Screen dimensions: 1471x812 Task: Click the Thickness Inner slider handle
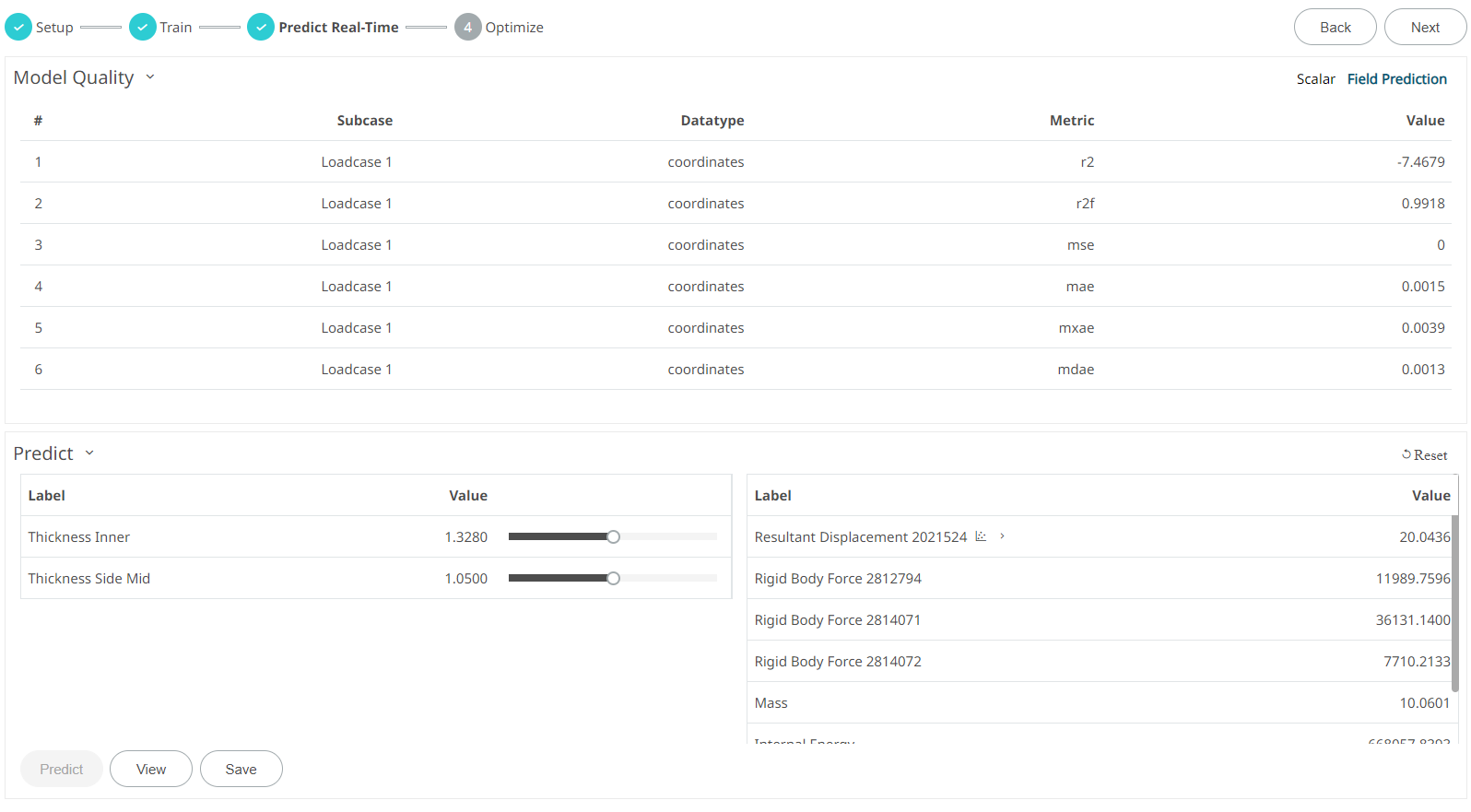[613, 536]
